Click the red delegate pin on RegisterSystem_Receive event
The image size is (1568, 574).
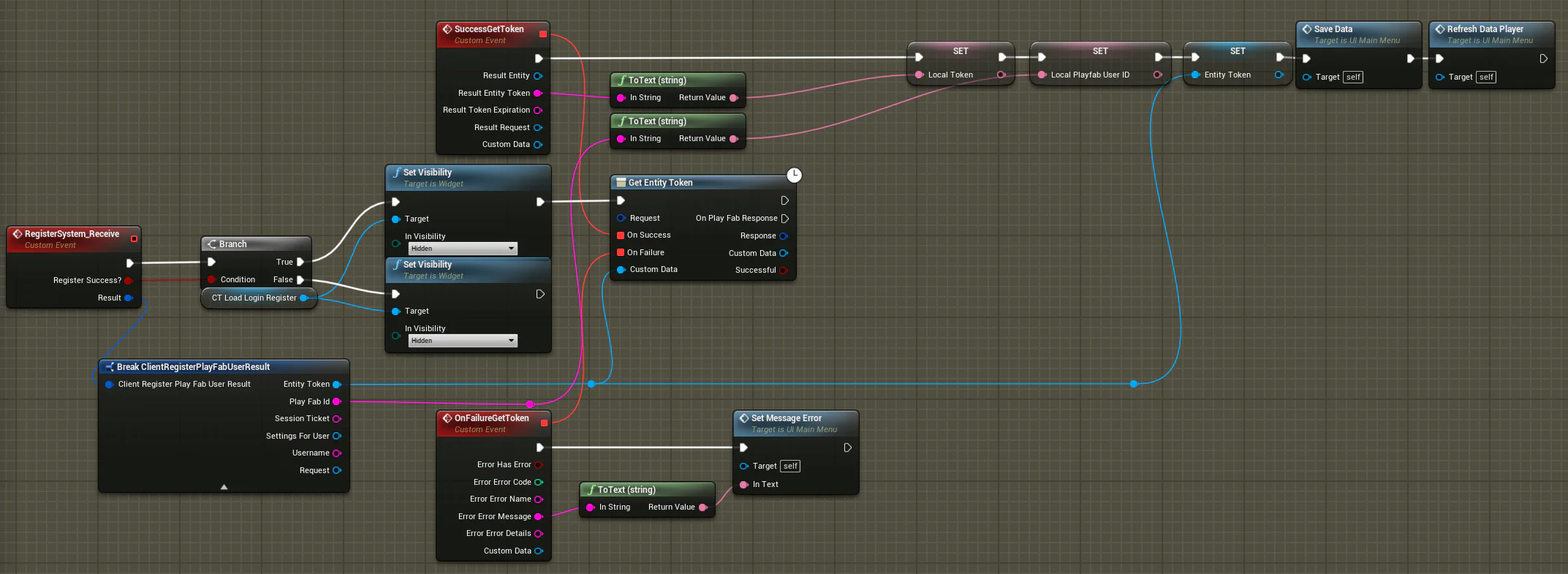[x=134, y=238]
